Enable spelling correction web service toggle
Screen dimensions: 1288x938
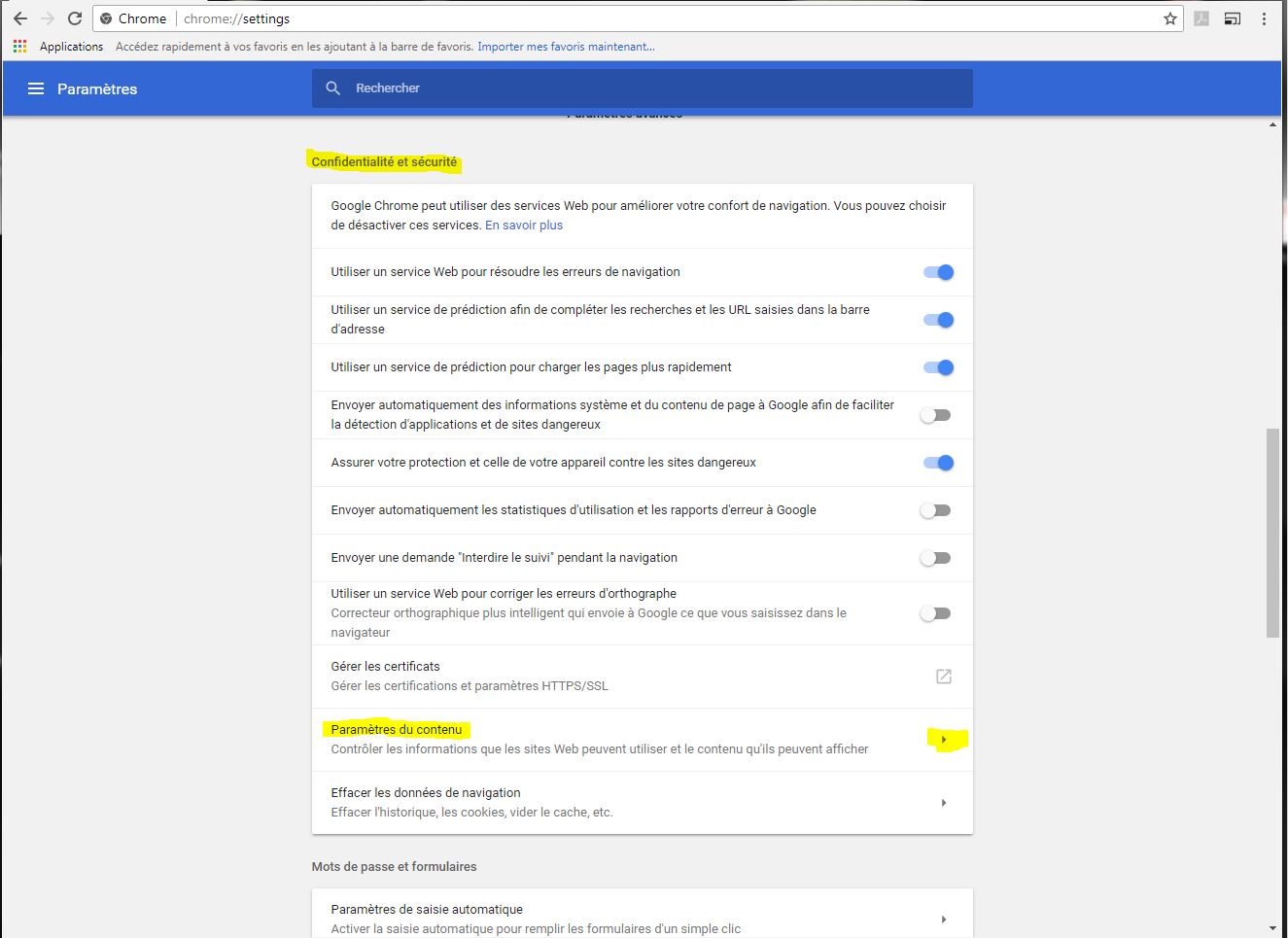click(935, 613)
